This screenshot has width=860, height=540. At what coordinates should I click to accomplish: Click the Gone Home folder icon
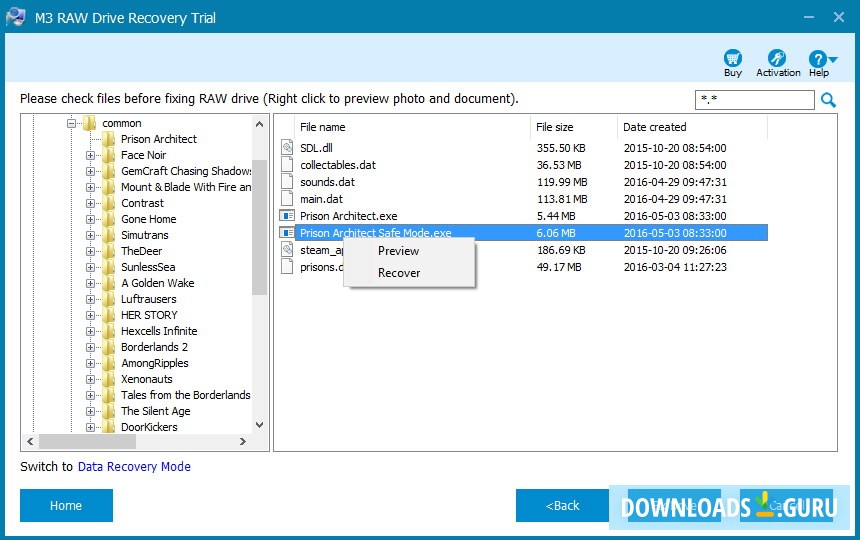coord(109,219)
